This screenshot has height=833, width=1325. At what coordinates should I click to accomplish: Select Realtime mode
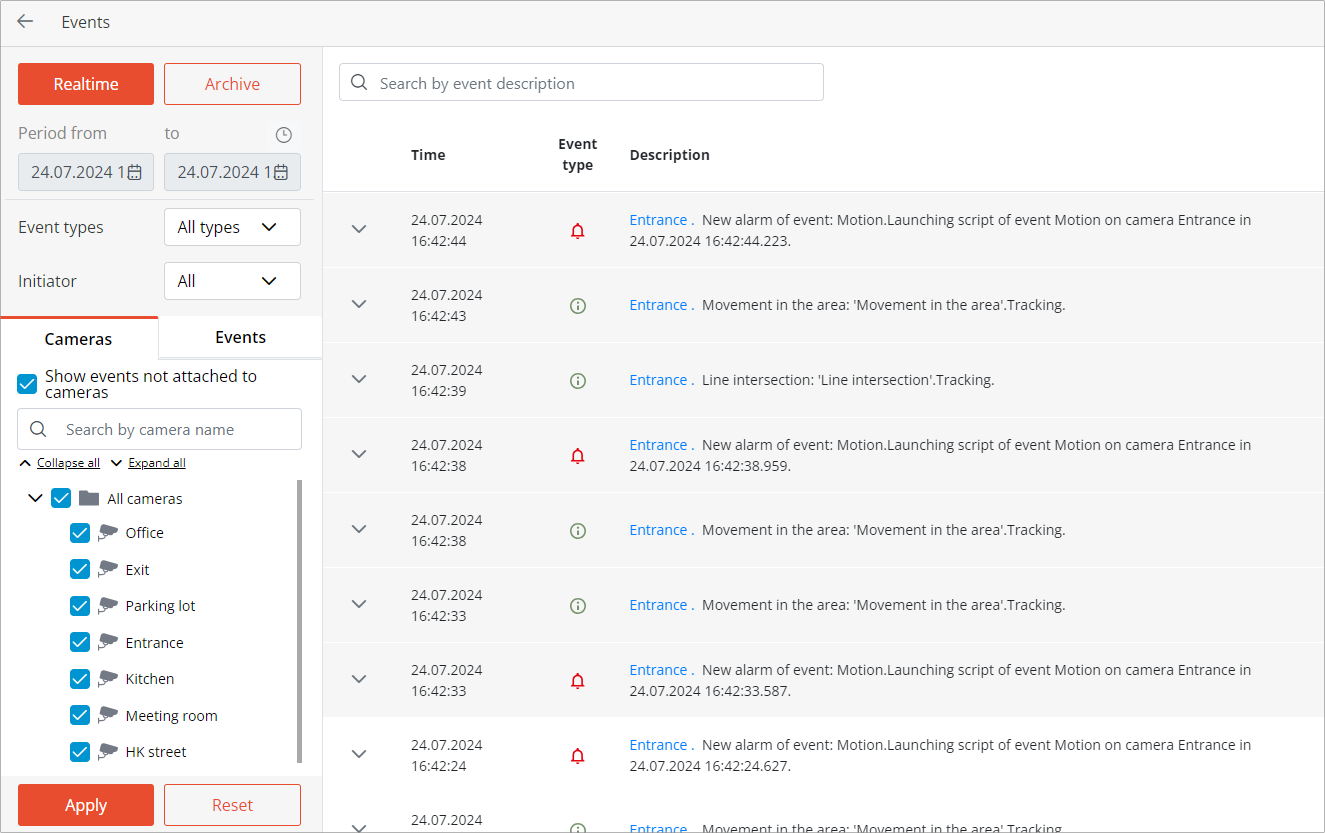pyautogui.click(x=86, y=84)
